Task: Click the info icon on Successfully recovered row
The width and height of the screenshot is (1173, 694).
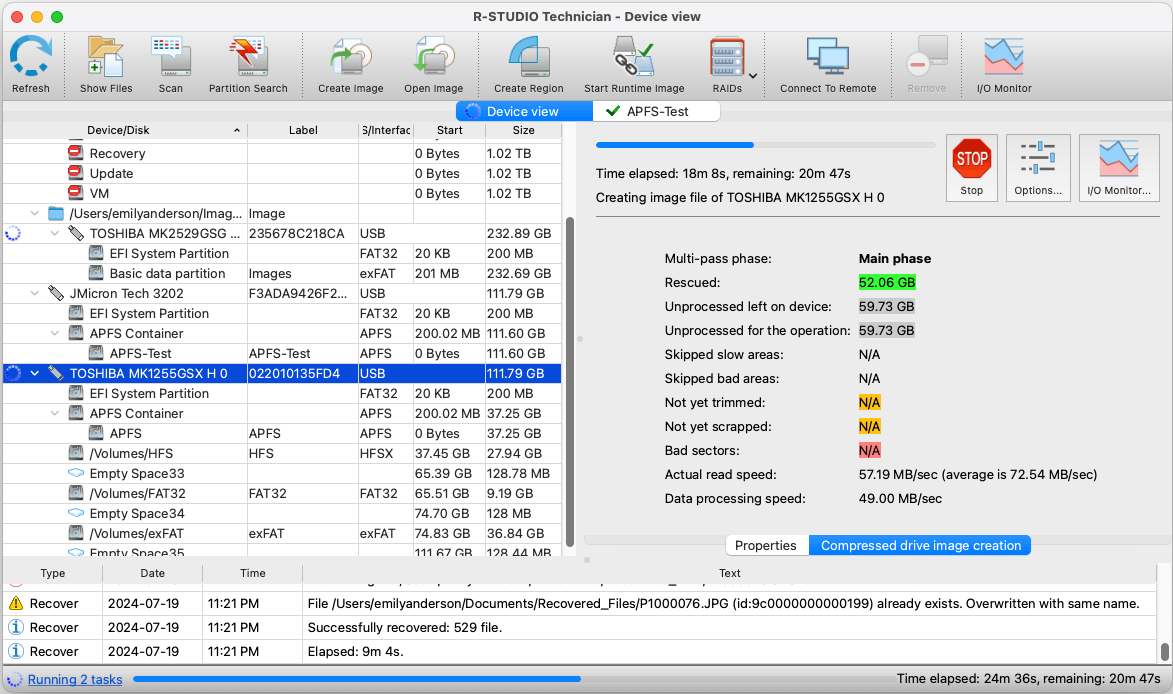Action: [16, 627]
